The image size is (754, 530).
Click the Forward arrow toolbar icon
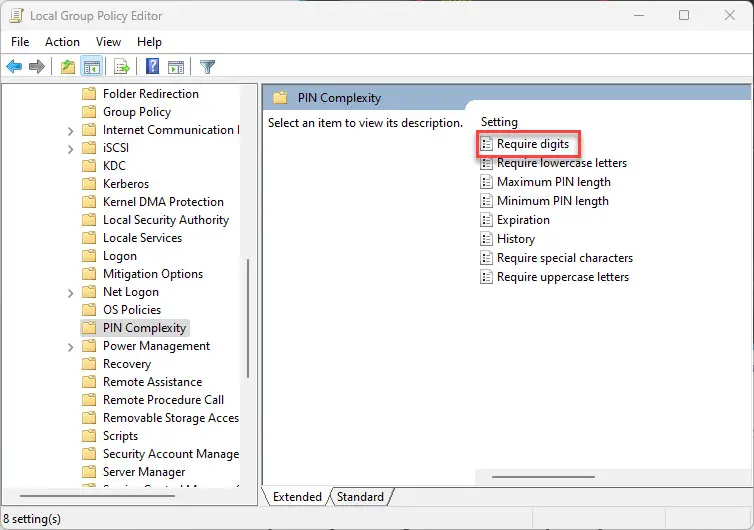[37, 66]
